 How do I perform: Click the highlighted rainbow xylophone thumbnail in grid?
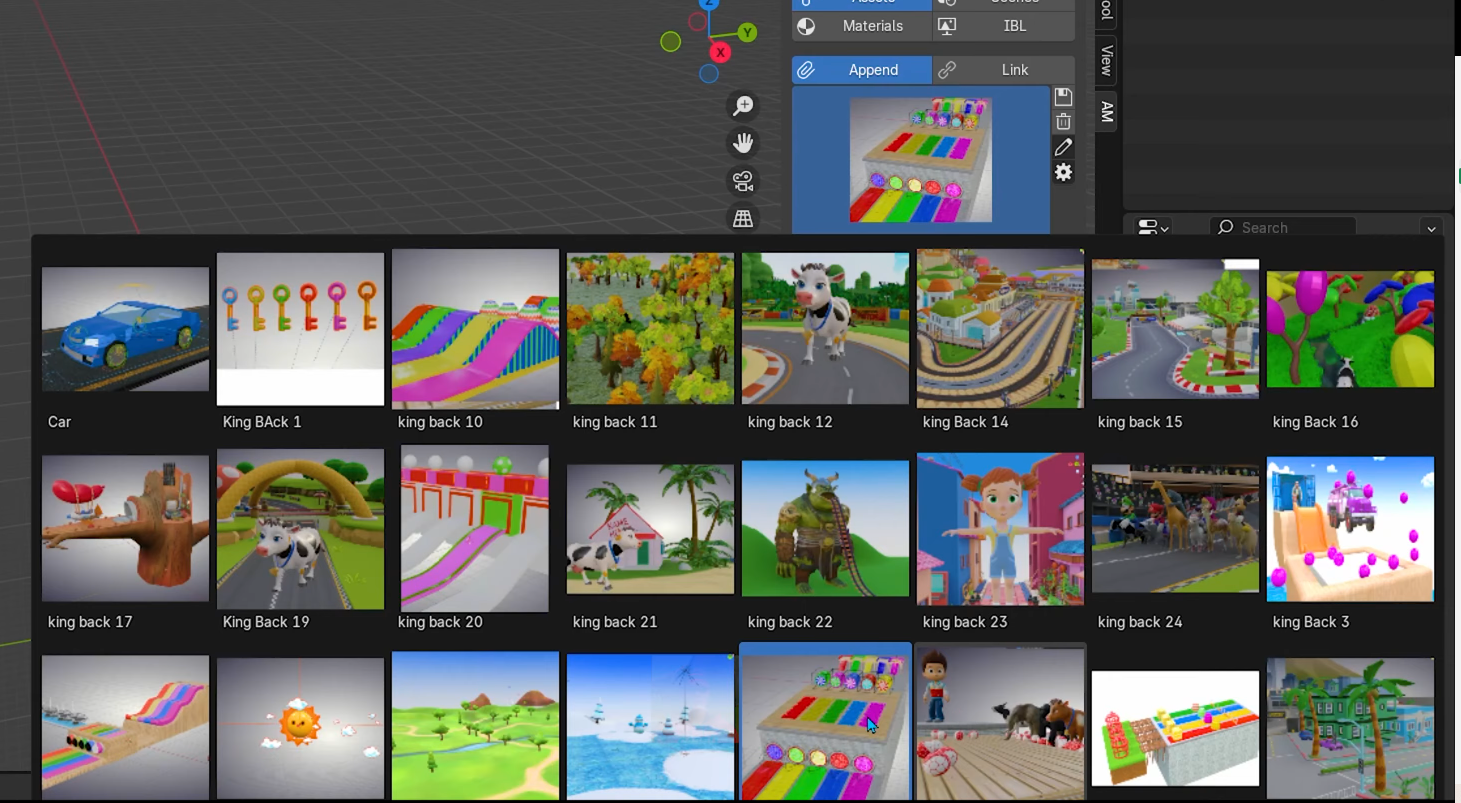click(825, 724)
